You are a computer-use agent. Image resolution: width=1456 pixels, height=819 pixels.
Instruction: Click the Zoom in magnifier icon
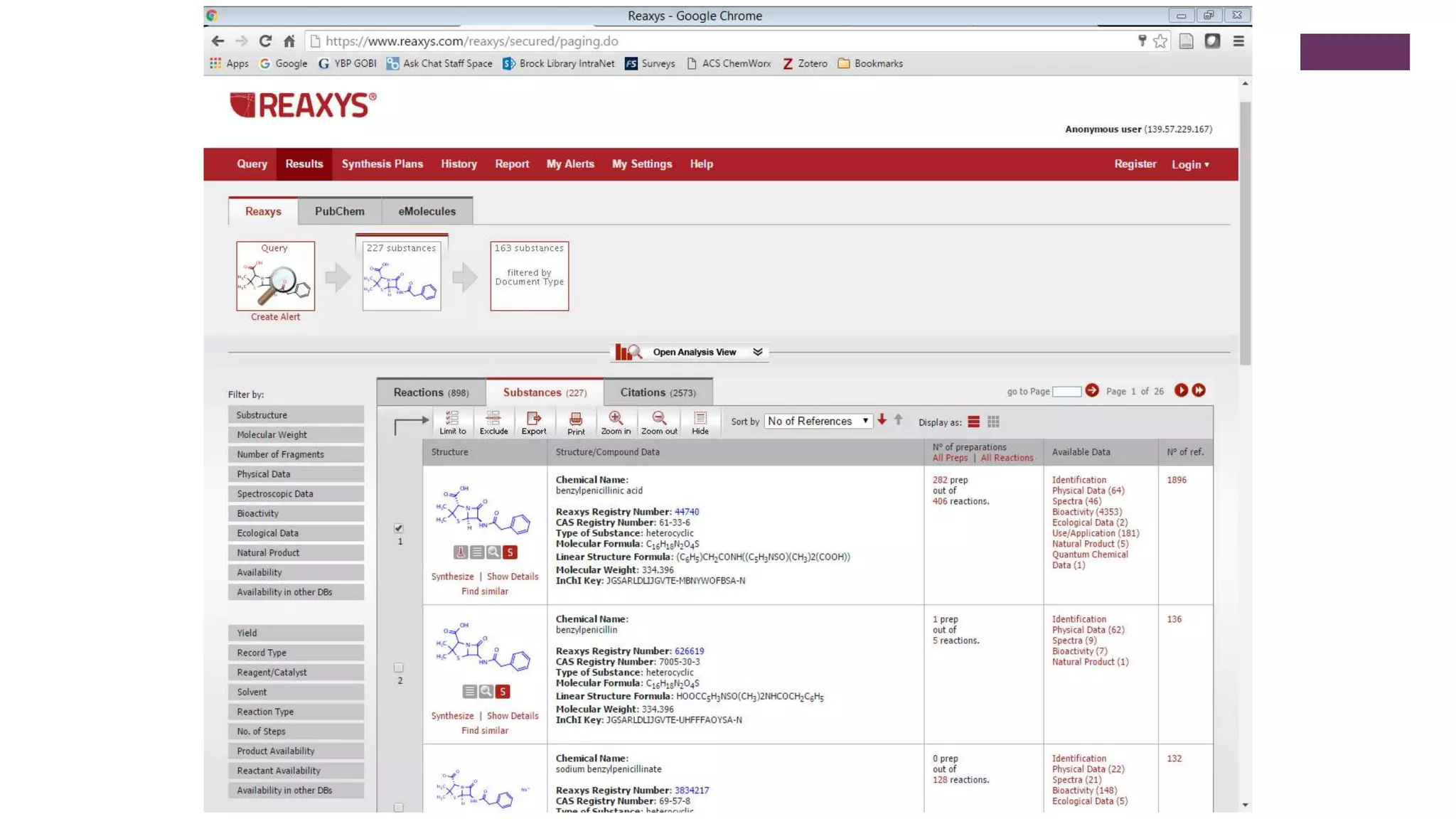[x=616, y=422]
